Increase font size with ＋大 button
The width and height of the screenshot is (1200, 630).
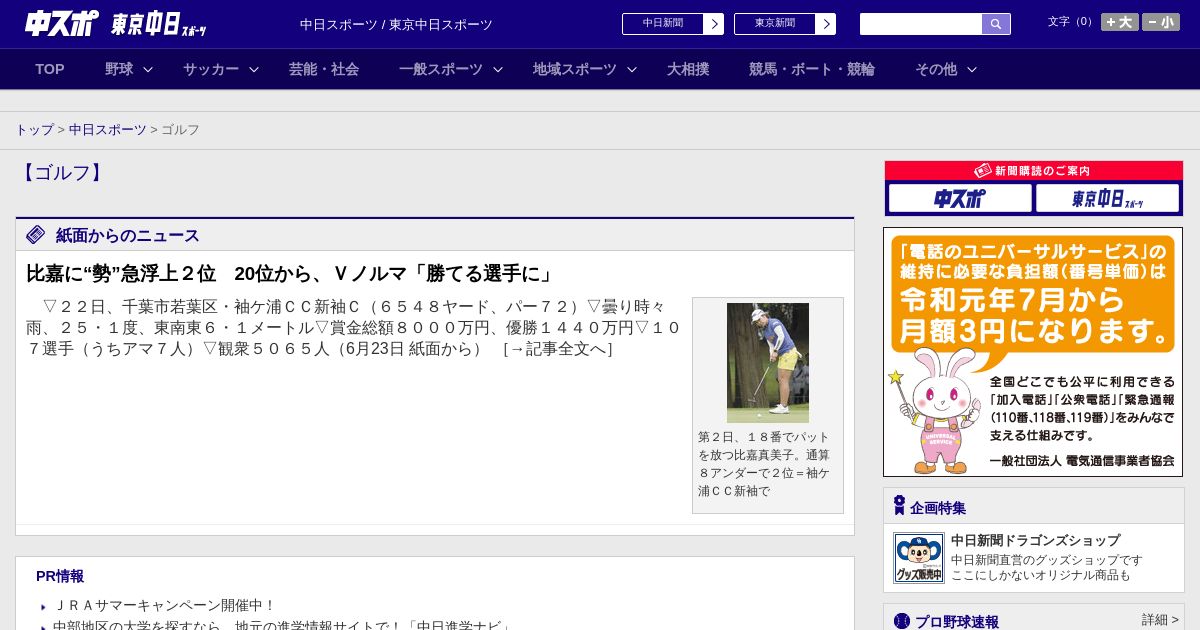click(1120, 22)
